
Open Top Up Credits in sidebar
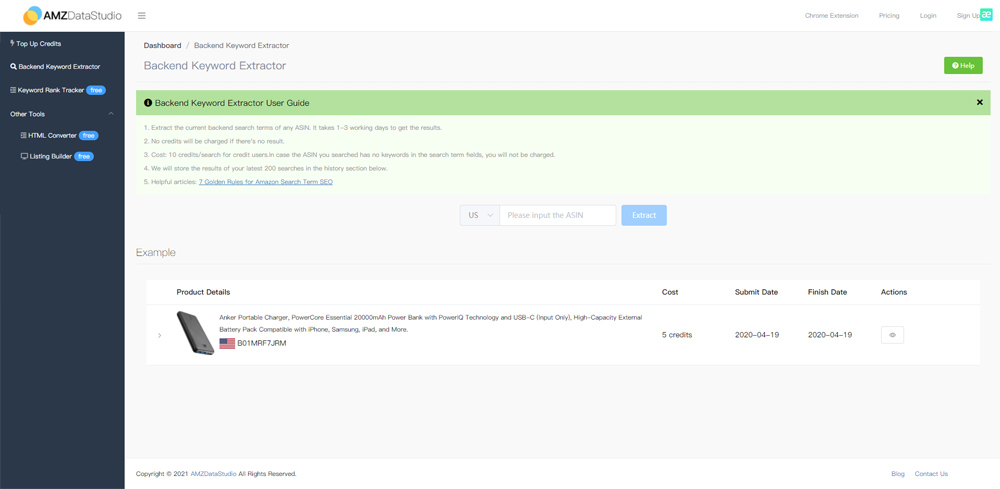[36, 44]
